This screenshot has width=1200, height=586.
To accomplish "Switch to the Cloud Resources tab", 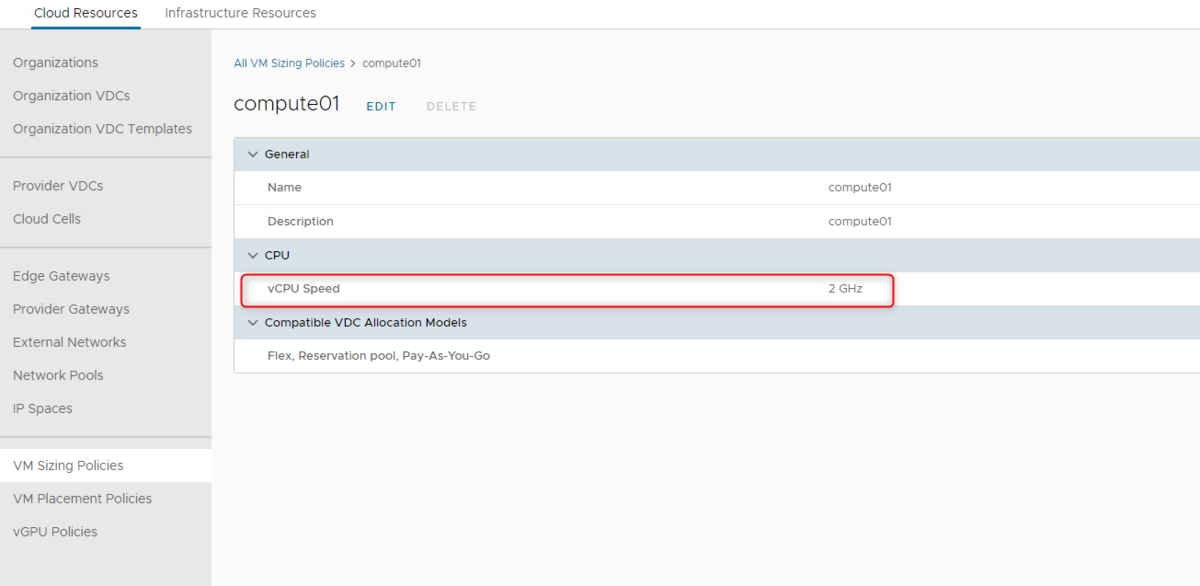I will [85, 13].
